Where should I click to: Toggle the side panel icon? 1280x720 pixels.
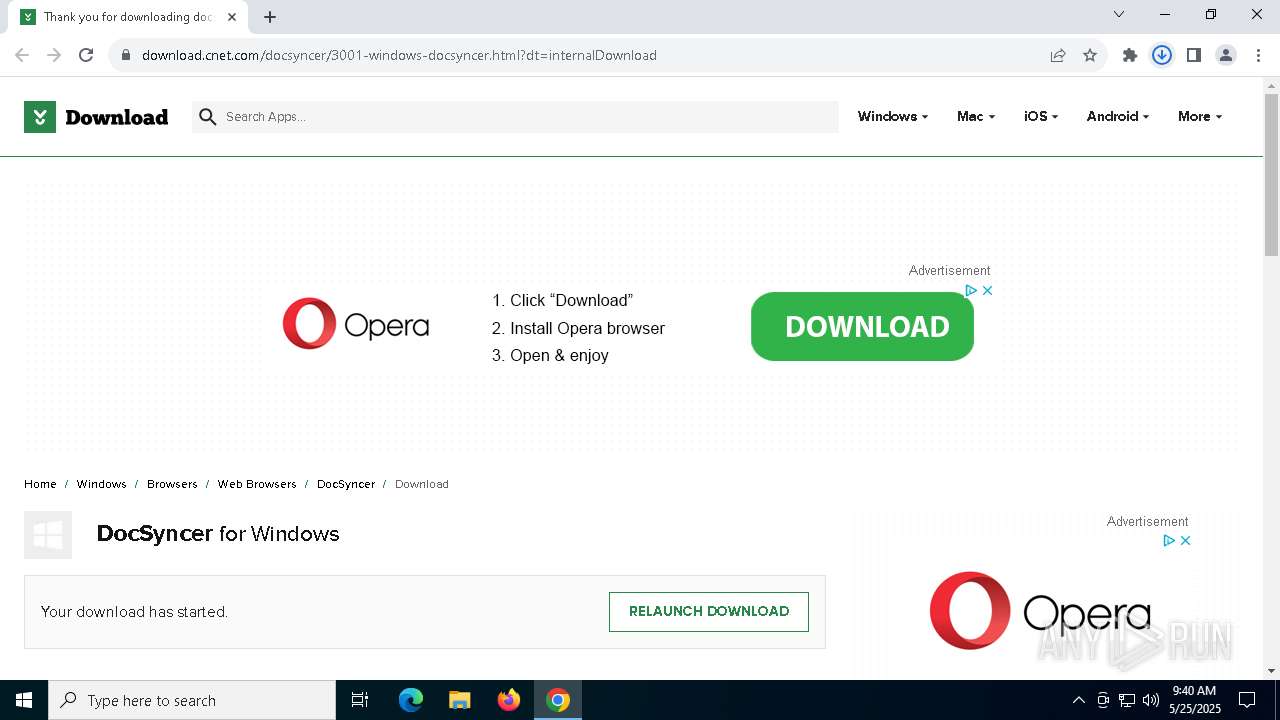[1194, 55]
